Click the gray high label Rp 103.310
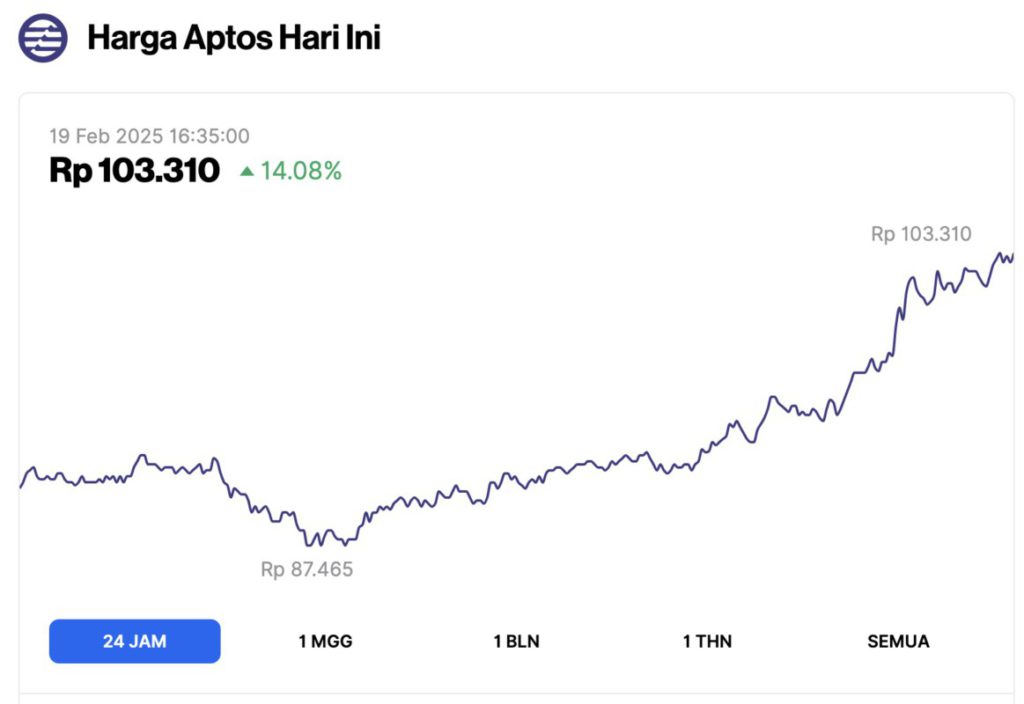The image size is (1024, 704). pyautogui.click(x=921, y=234)
